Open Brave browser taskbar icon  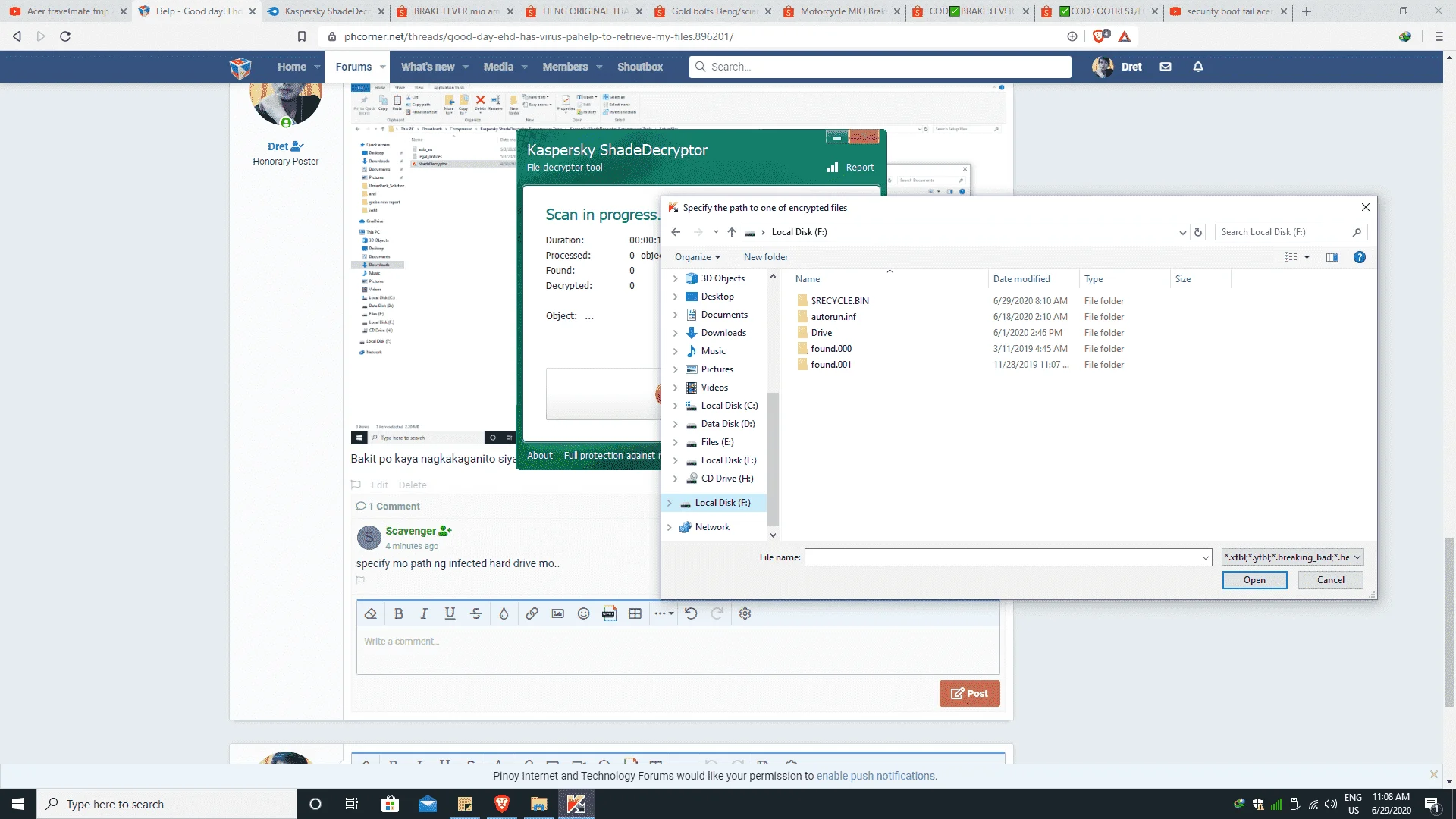[x=501, y=804]
